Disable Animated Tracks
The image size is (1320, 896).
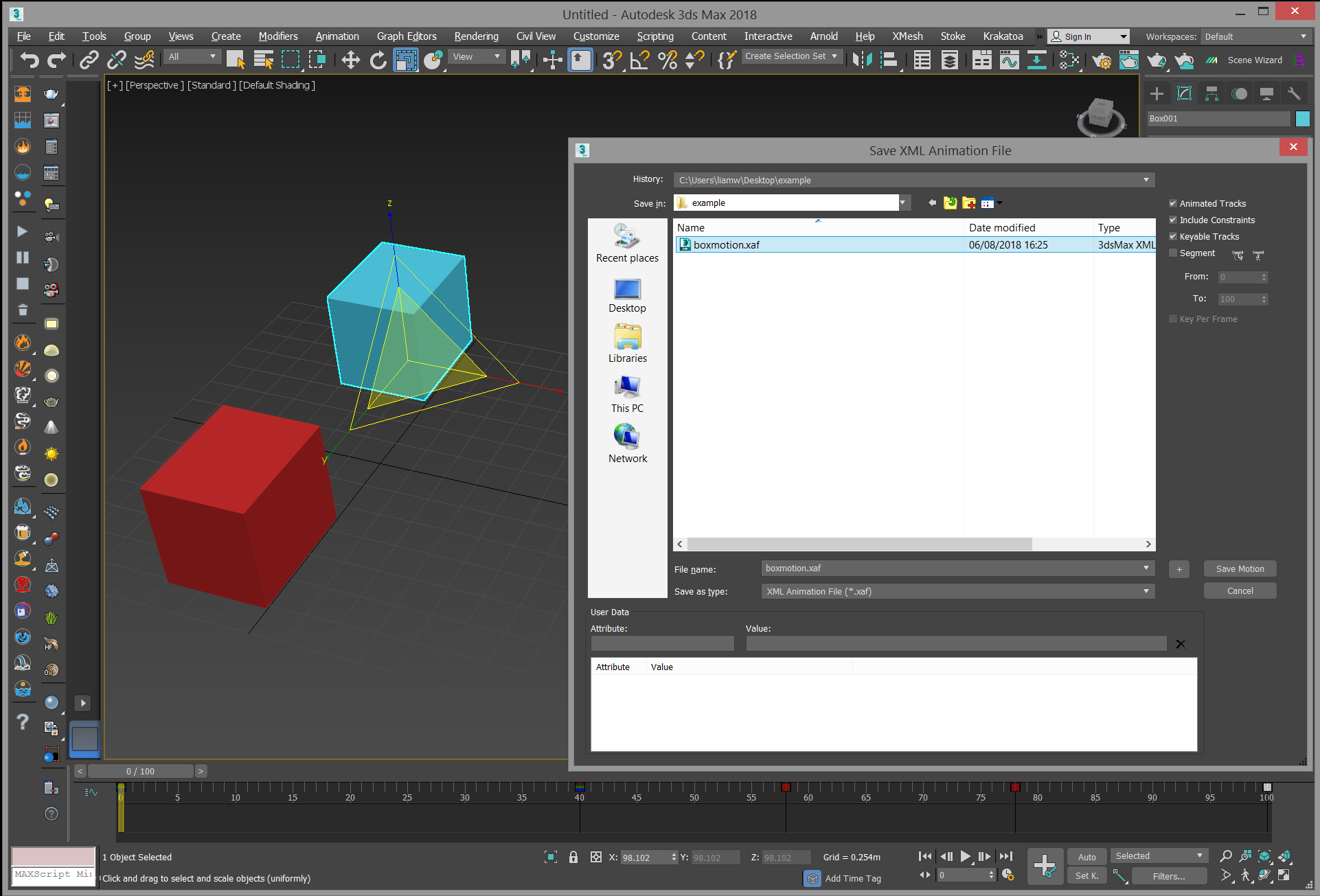[x=1174, y=203]
